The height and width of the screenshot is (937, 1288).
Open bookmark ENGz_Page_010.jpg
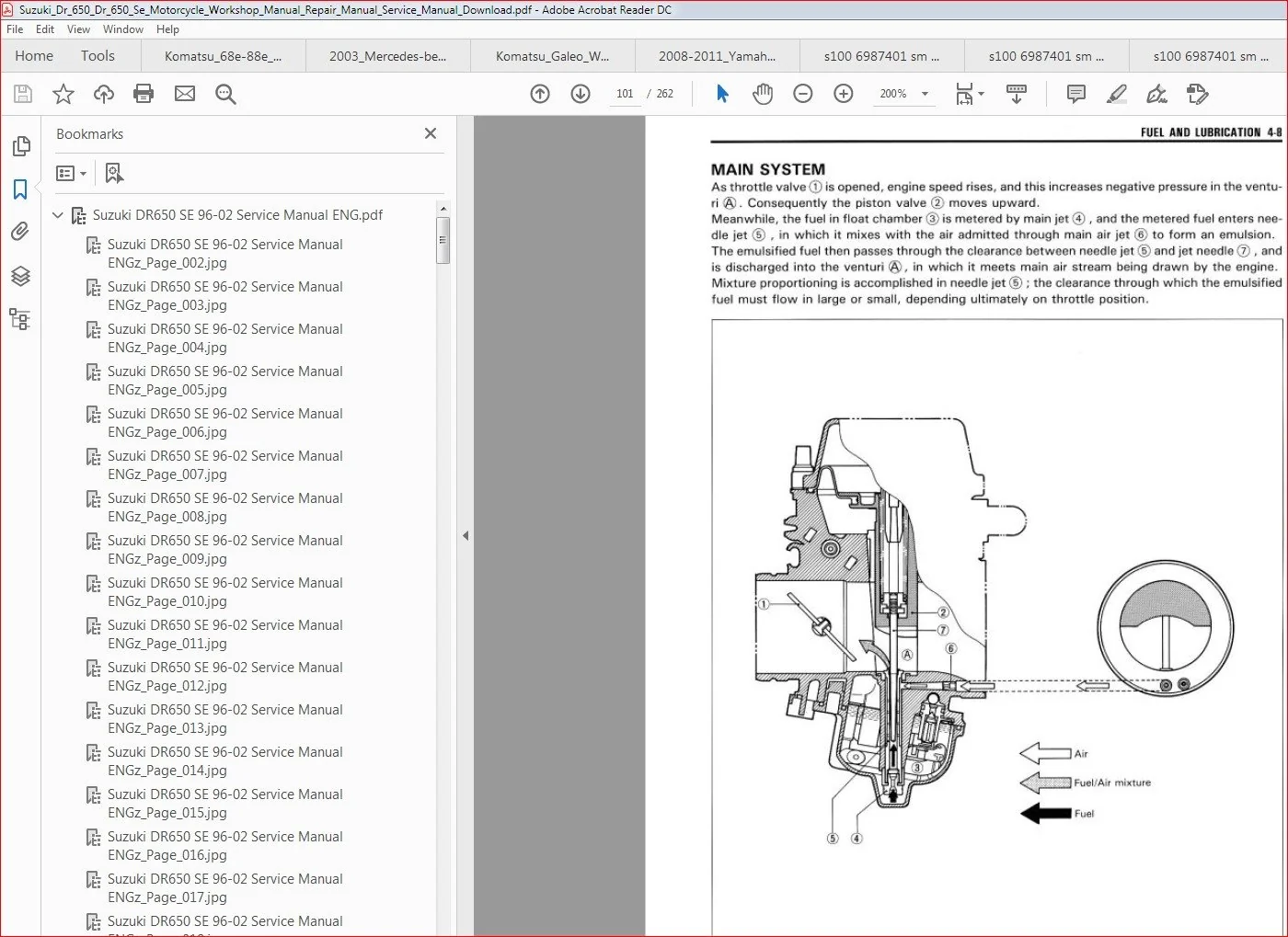pos(224,592)
